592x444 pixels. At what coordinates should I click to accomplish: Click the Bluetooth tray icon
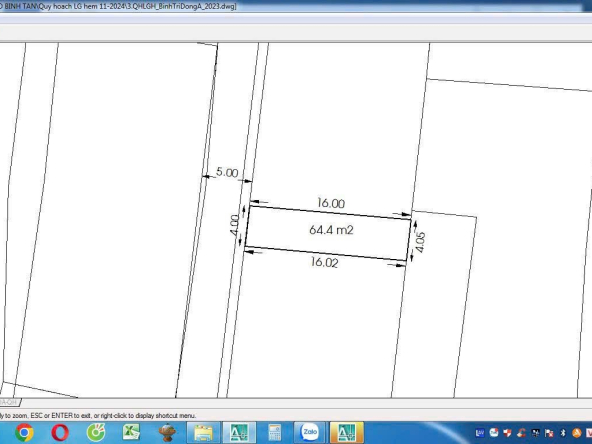pos(563,433)
